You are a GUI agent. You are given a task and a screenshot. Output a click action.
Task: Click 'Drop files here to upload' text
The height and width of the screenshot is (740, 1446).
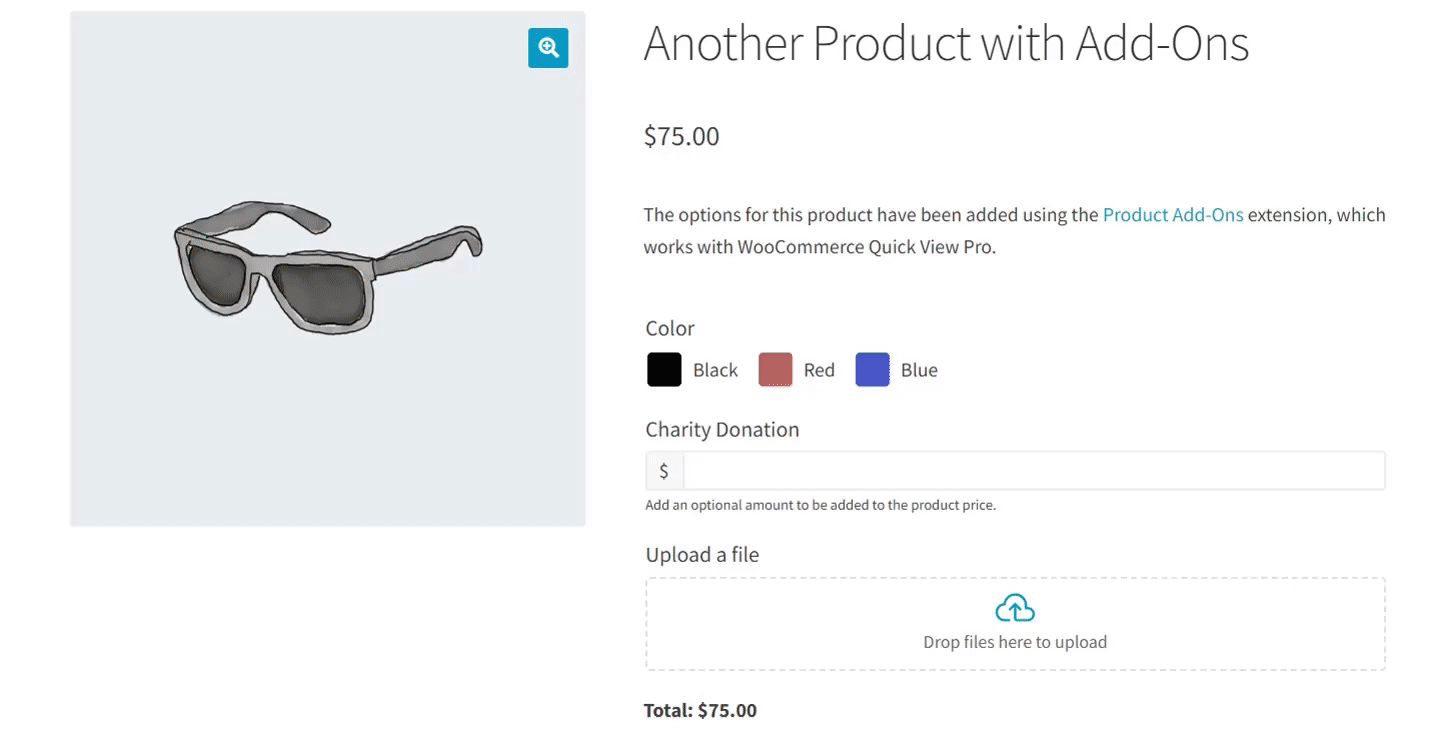1015,642
